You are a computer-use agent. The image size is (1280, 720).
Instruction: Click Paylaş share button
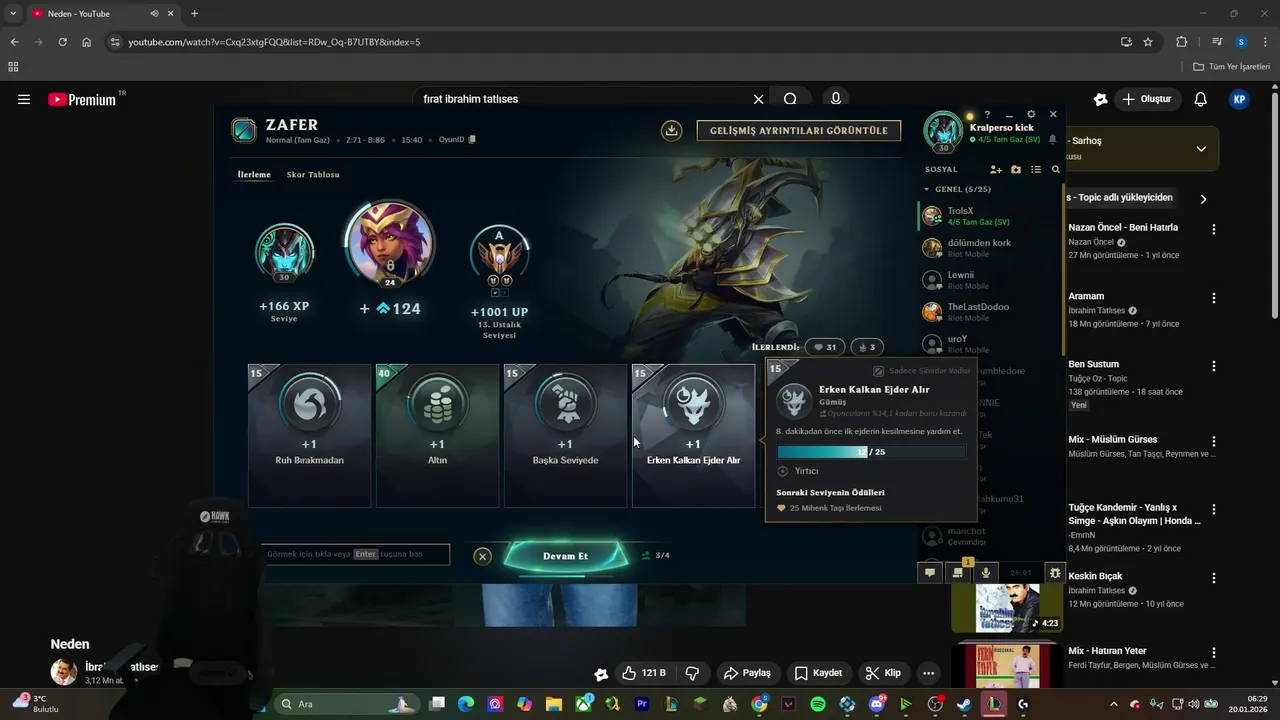(747, 673)
